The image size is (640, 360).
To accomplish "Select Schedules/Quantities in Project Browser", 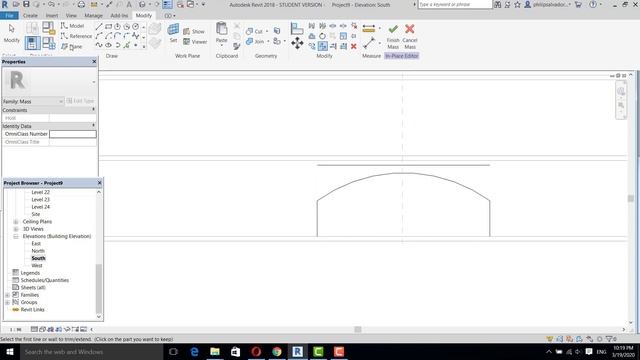I will pos(44,280).
